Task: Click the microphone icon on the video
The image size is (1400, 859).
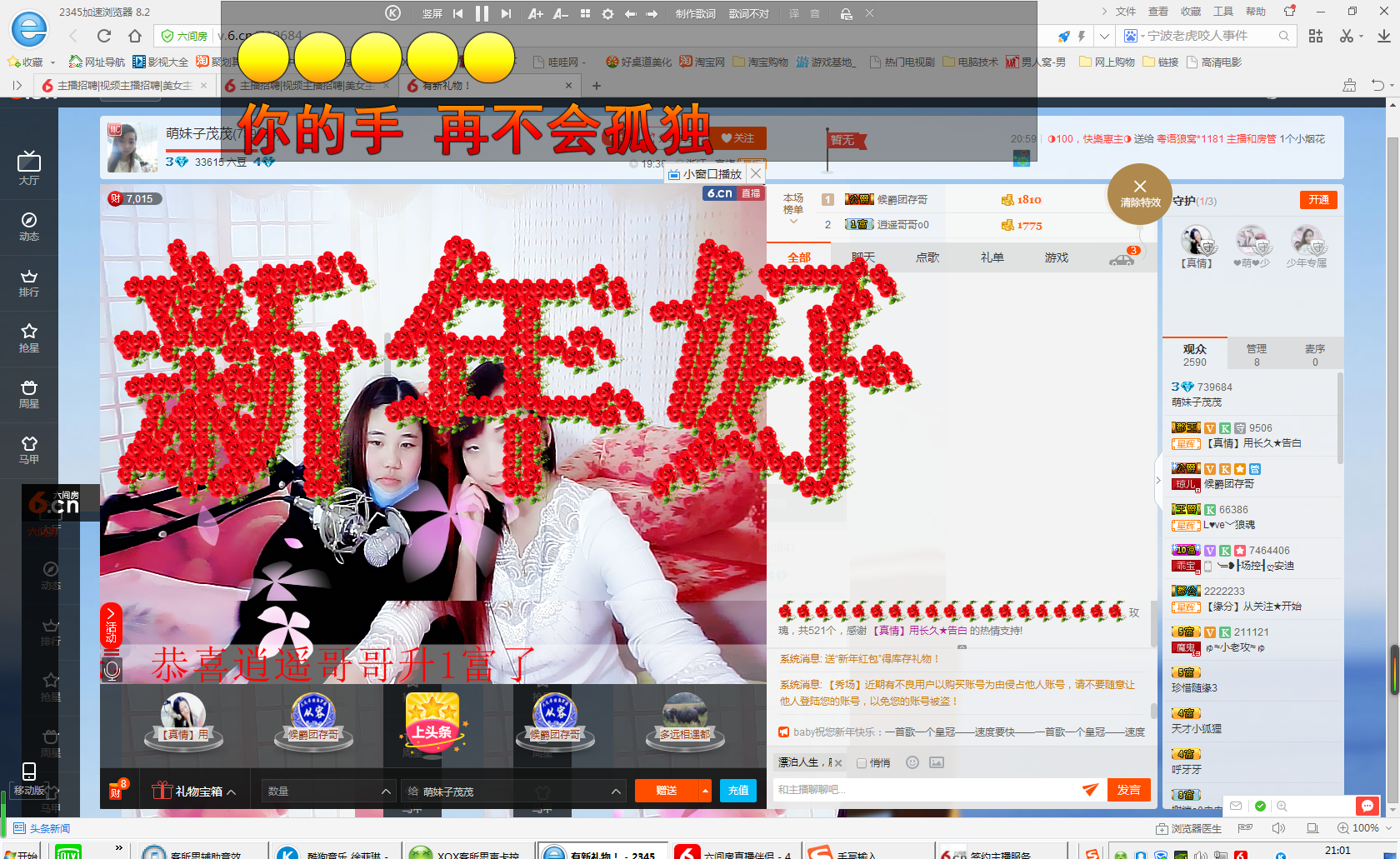Action: click(112, 669)
